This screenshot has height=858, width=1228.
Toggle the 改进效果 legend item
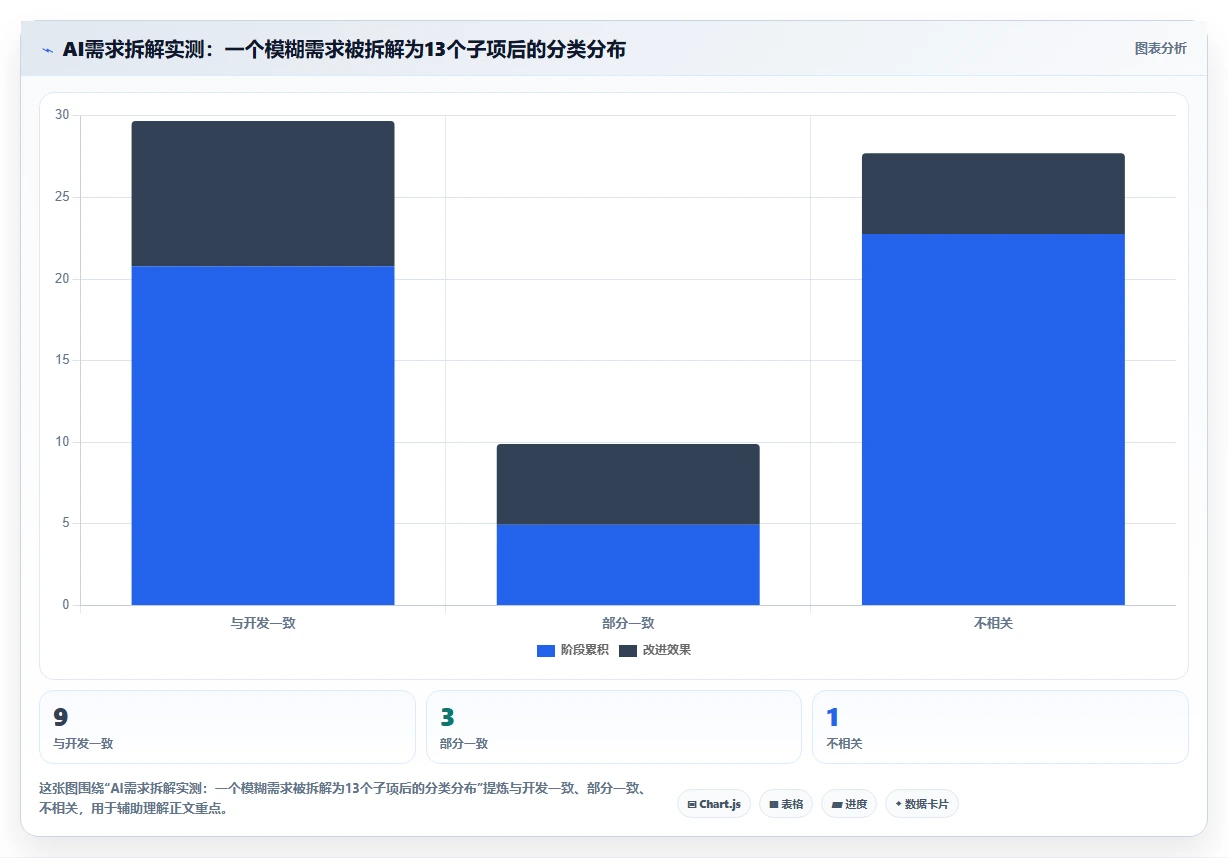(654, 650)
